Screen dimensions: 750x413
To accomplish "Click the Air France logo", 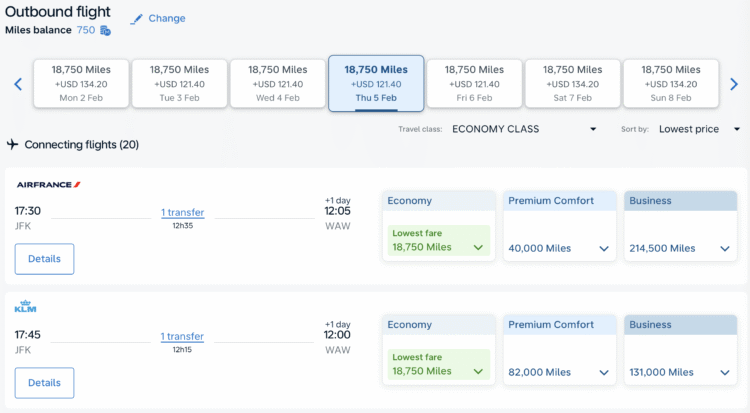I will [48, 185].
